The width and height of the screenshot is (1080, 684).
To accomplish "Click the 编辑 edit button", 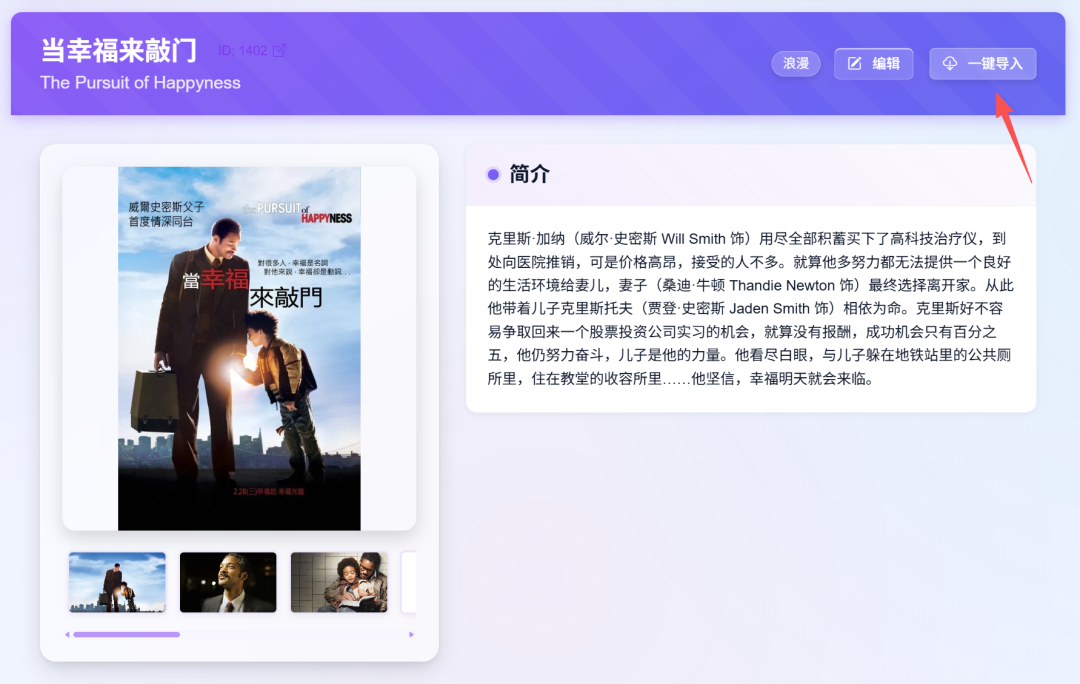I will pyautogui.click(x=873, y=63).
